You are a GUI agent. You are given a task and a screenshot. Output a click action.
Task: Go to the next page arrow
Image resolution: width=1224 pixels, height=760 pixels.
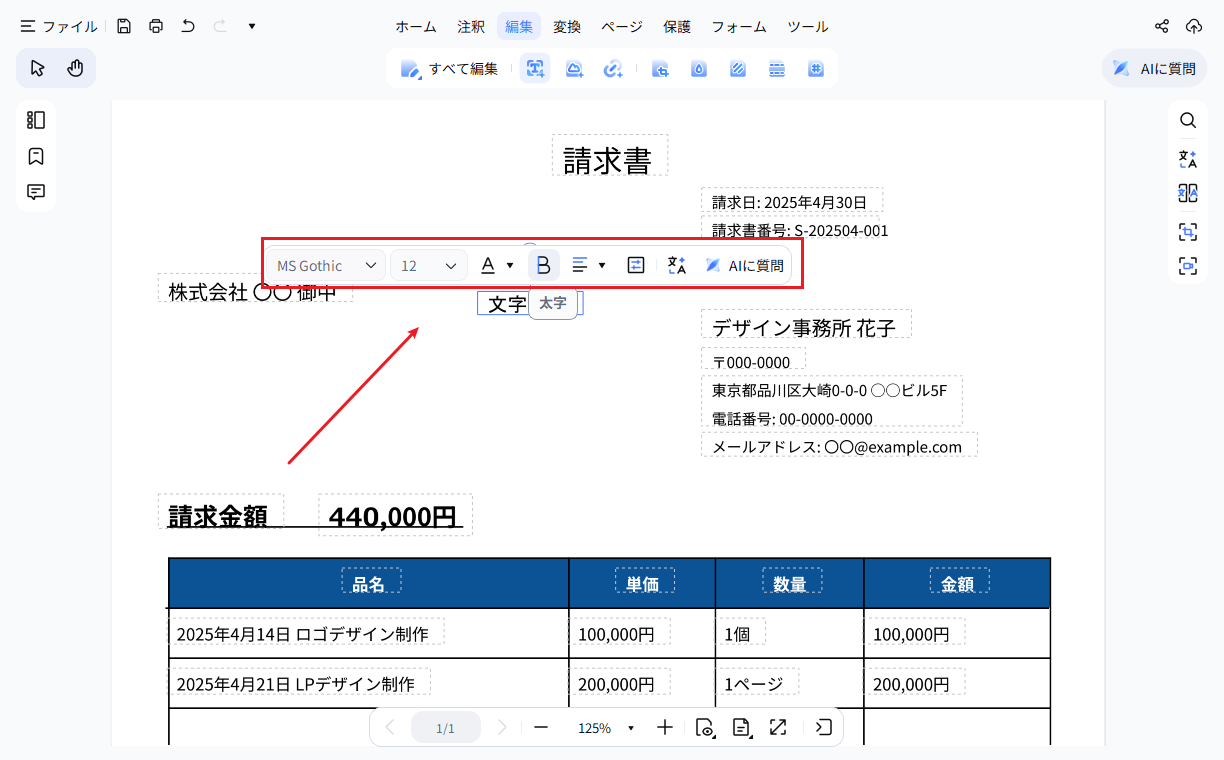[503, 728]
